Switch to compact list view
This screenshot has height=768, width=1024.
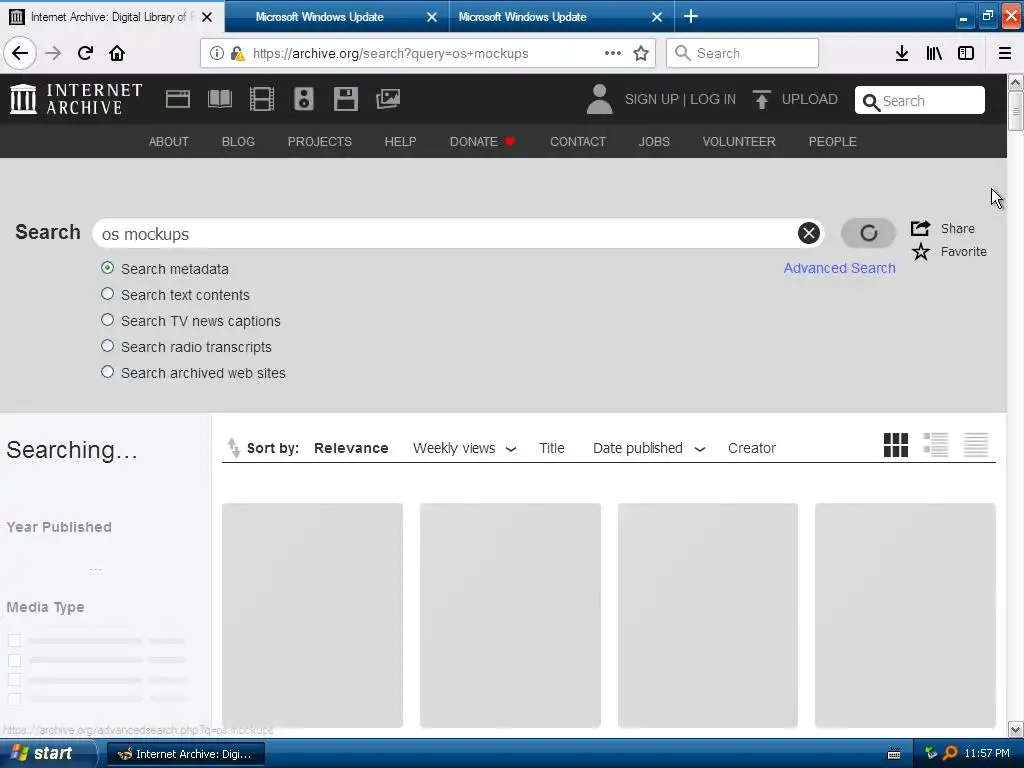click(x=976, y=445)
